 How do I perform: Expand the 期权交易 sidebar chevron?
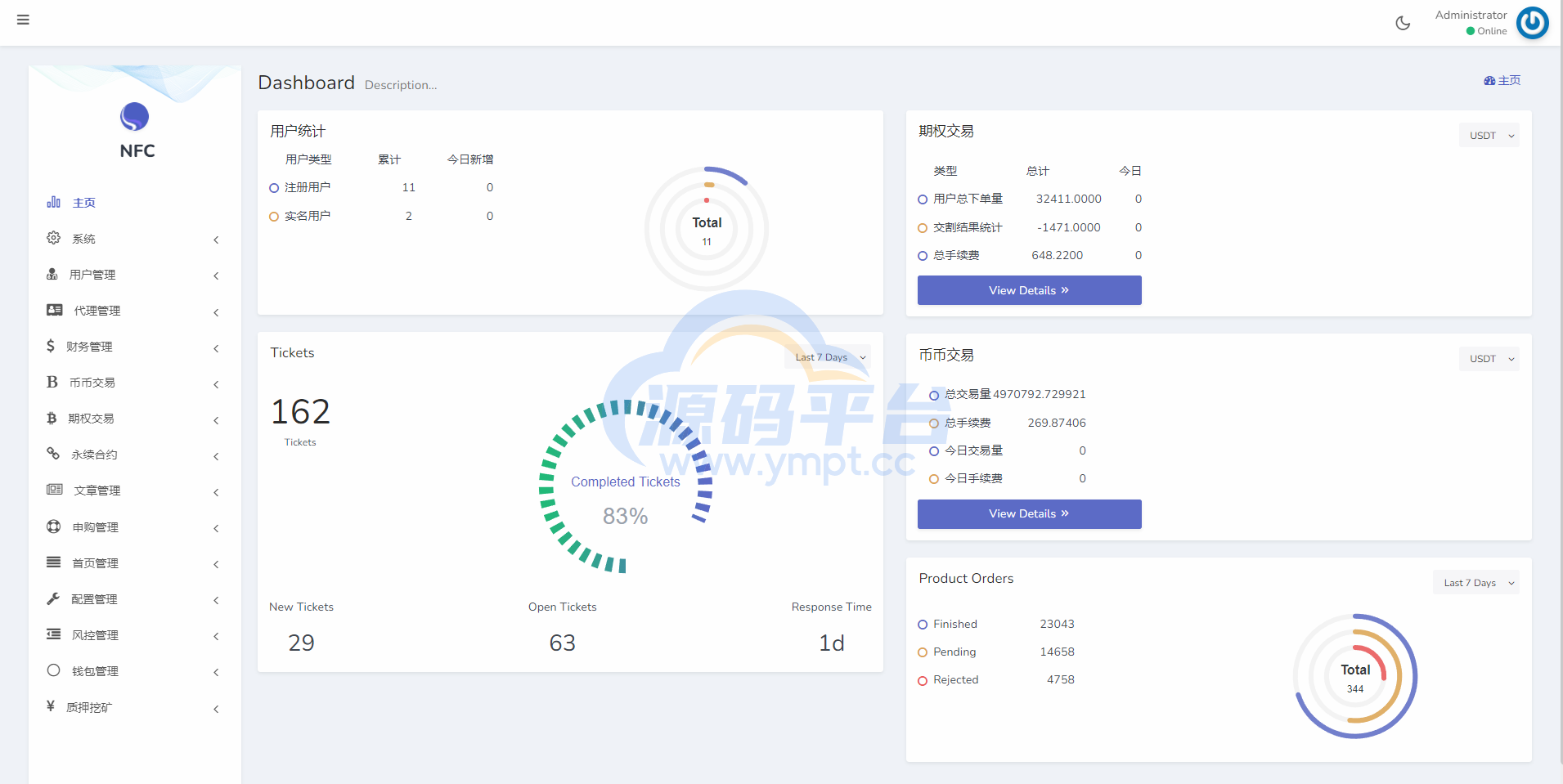(216, 420)
